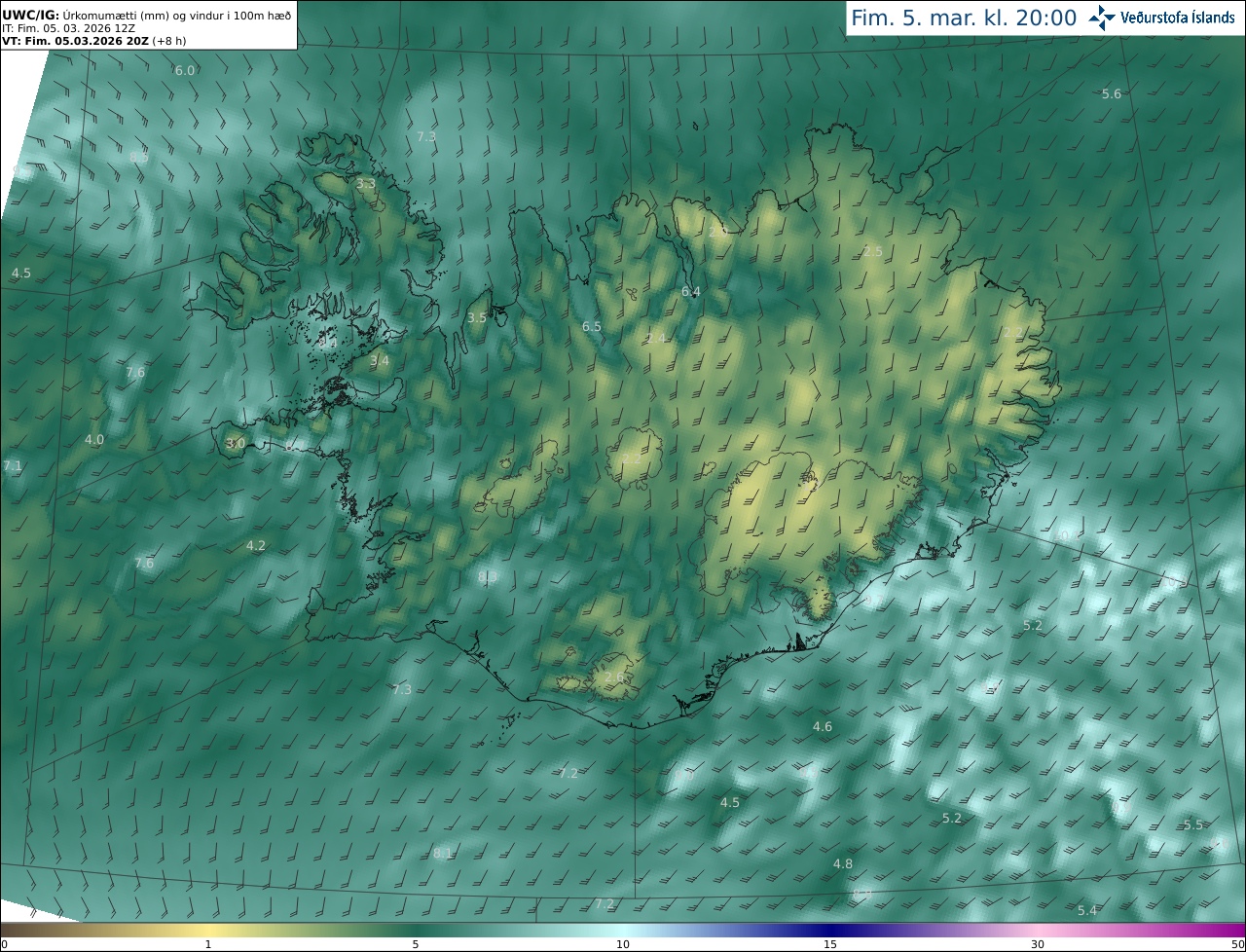Click the 3.3 value on Westfjords
The height and width of the screenshot is (952, 1246).
366,184
